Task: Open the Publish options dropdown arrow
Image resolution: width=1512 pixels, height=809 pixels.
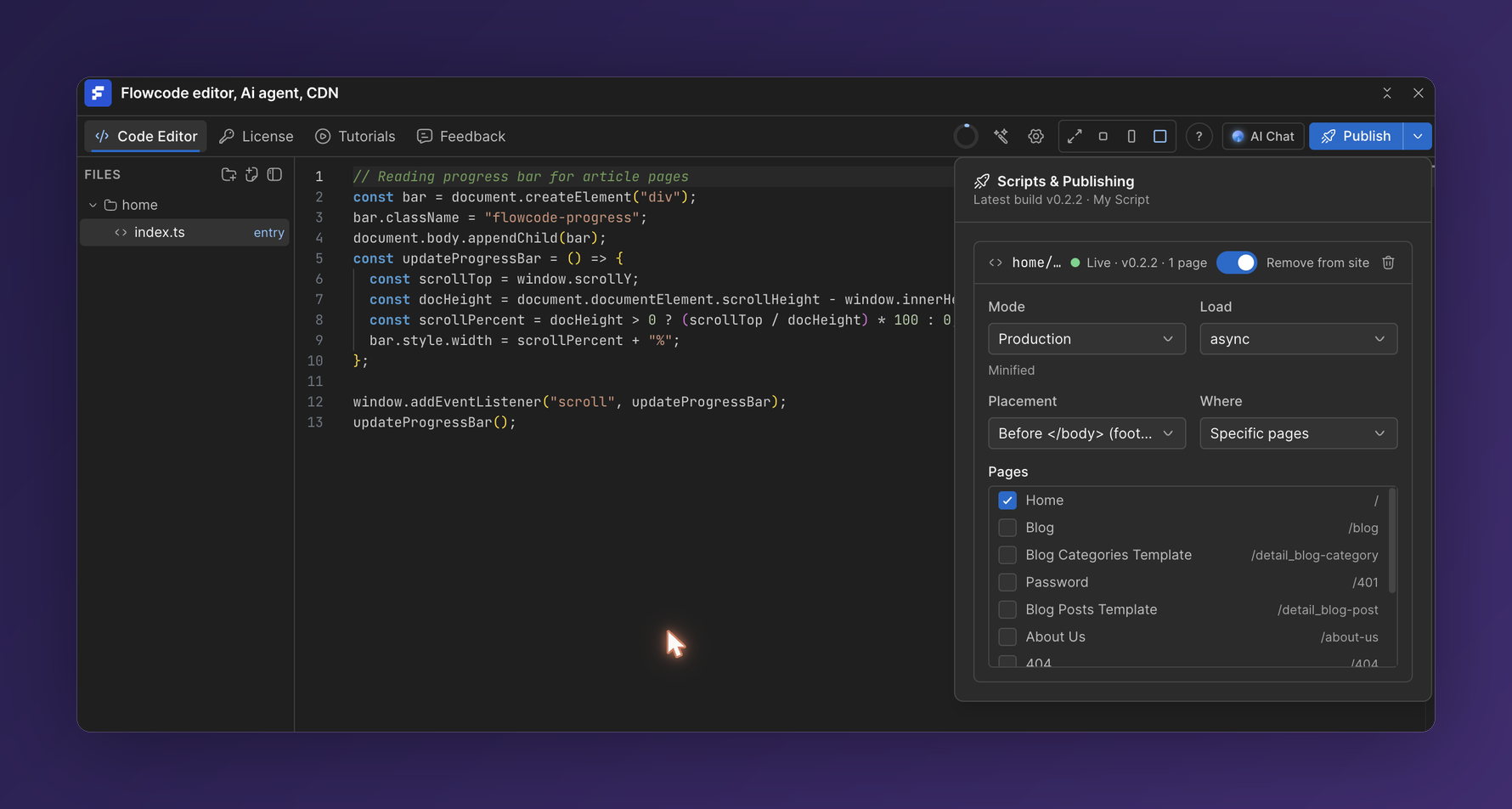Action: tap(1418, 136)
